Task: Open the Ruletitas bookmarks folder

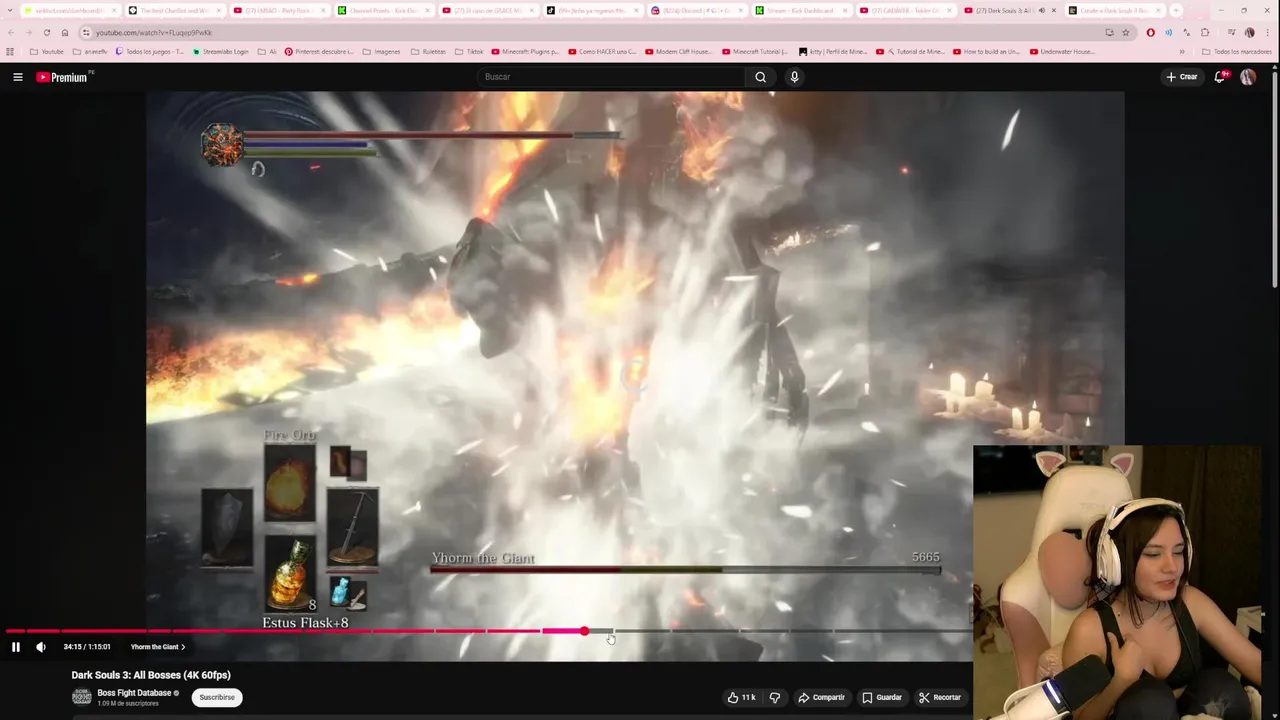Action: 428,51
